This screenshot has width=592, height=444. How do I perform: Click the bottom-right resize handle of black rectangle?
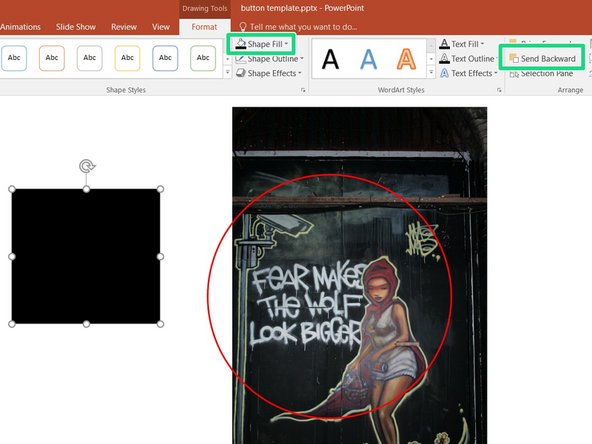[x=160, y=324]
